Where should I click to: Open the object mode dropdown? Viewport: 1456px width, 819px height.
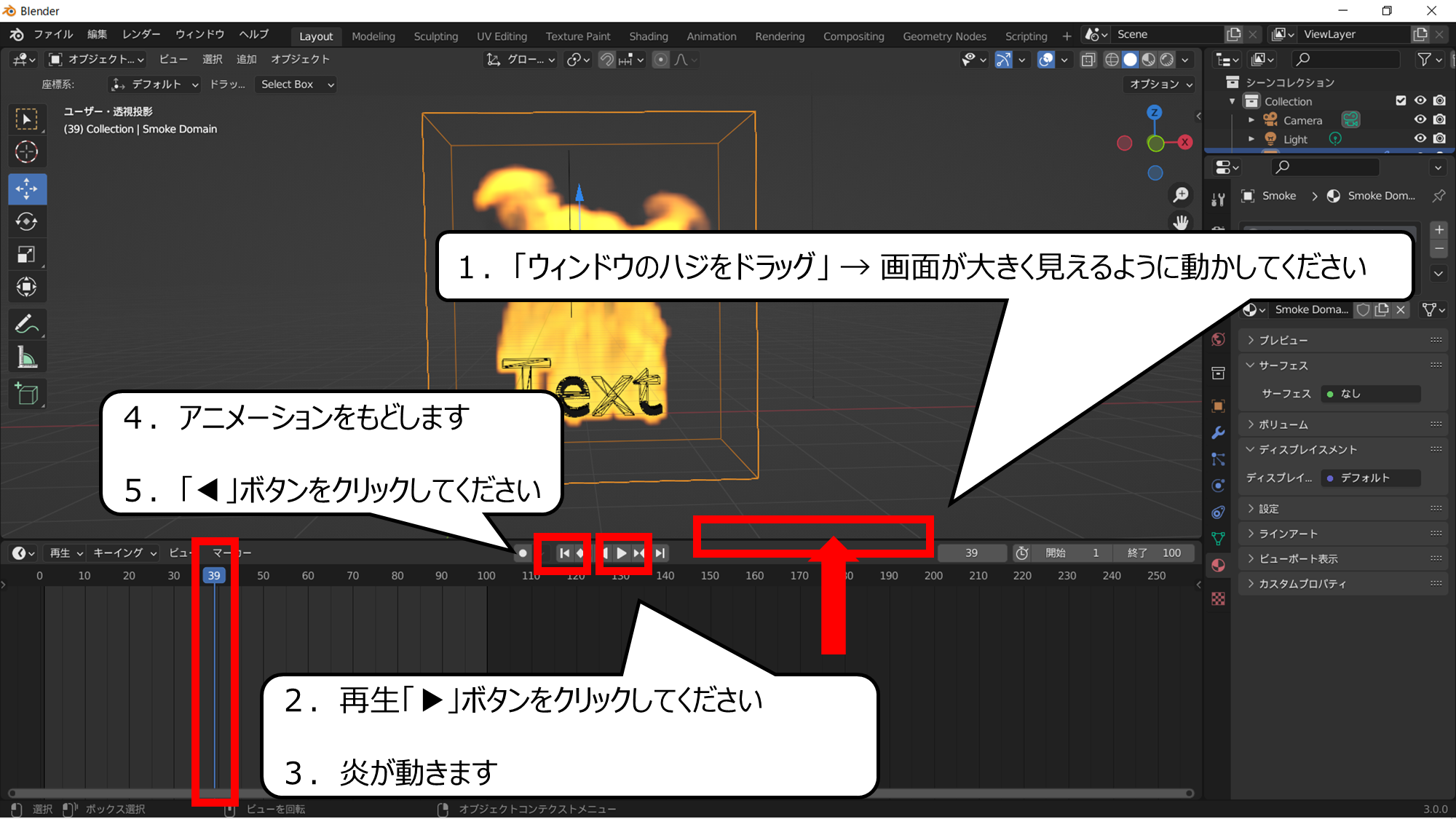[96, 60]
